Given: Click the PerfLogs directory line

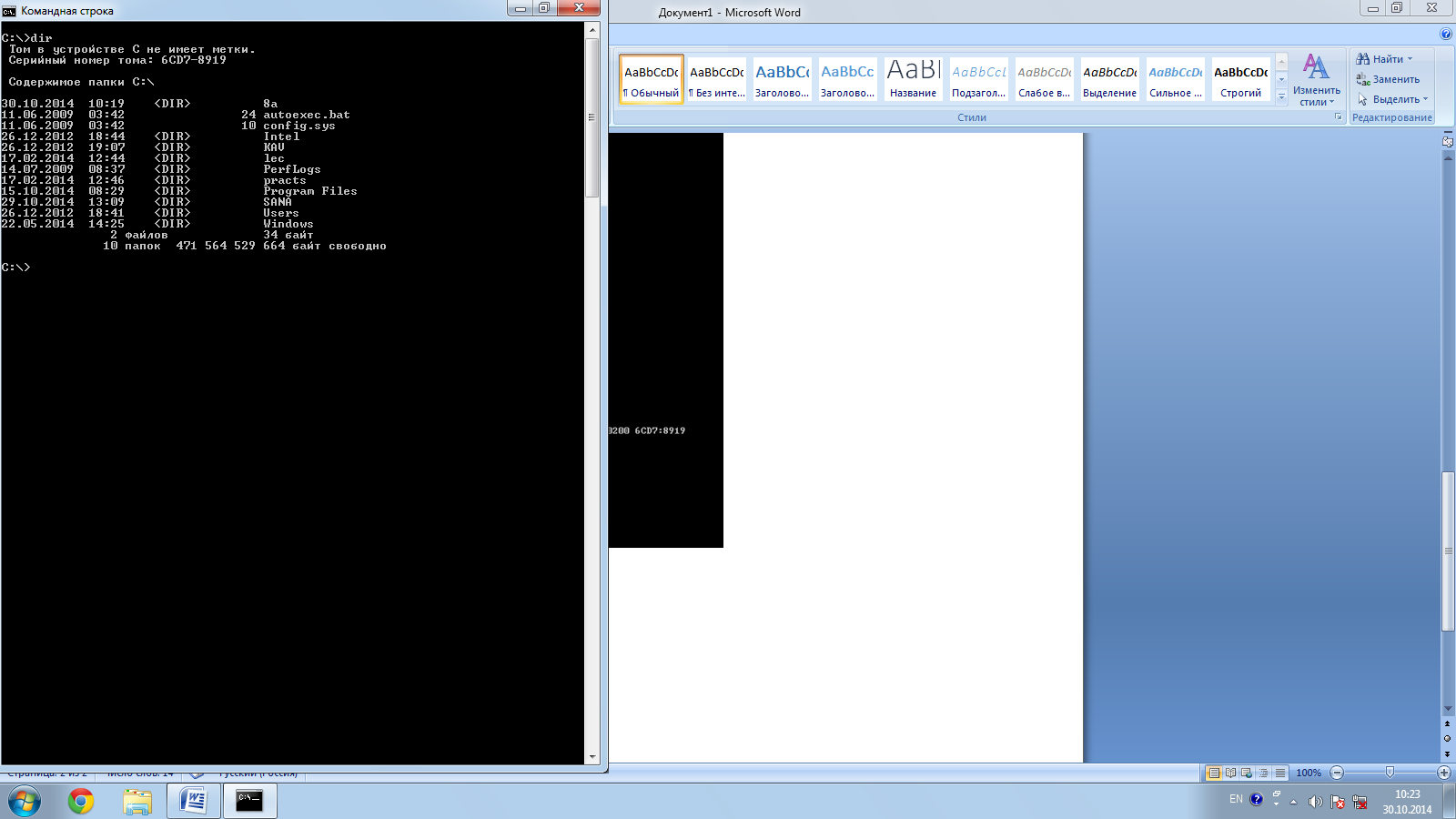Looking at the screenshot, I should pos(161,169).
